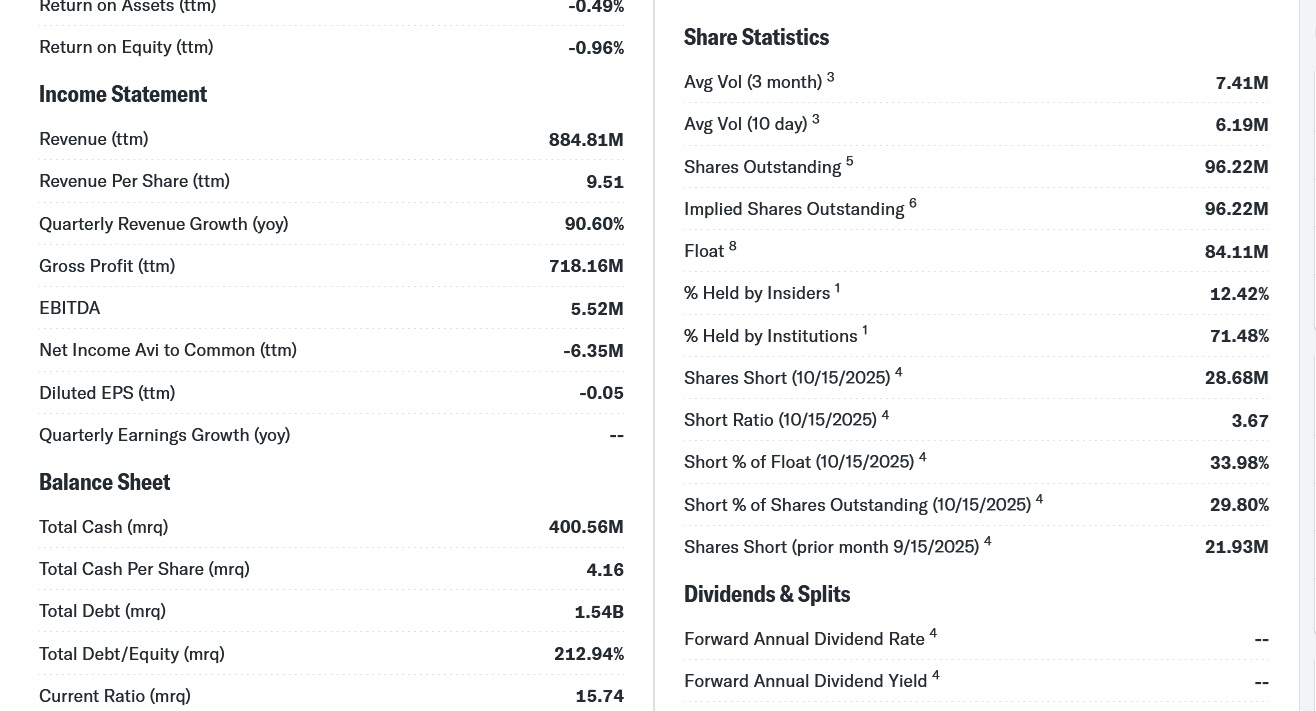Click the Diluted EPS (ttm) label
This screenshot has height=711, width=1316.
107,393
